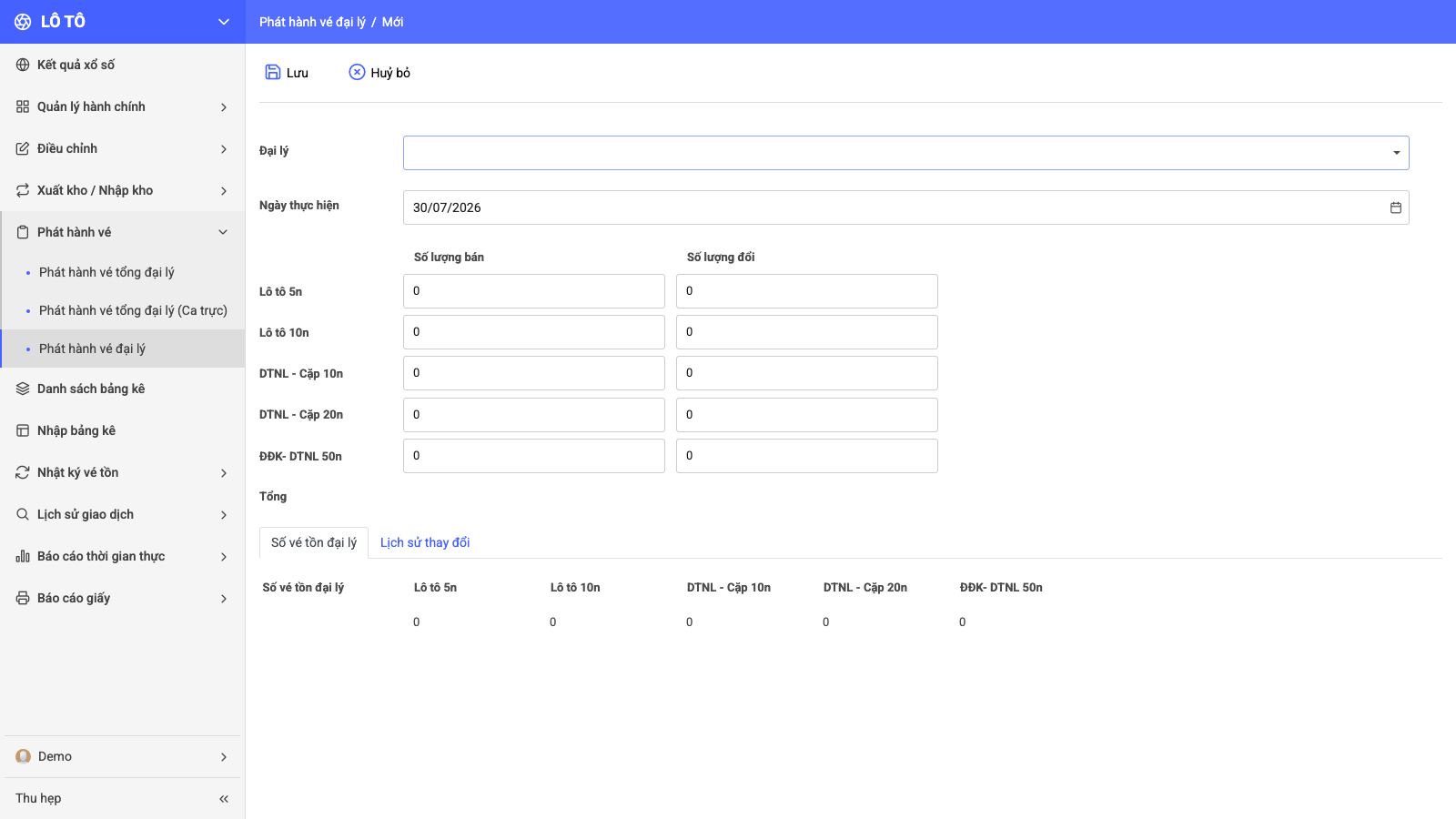The image size is (1456, 819).
Task: Click the search icon beside Lịch sử giao dịch
Action: [x=23, y=514]
